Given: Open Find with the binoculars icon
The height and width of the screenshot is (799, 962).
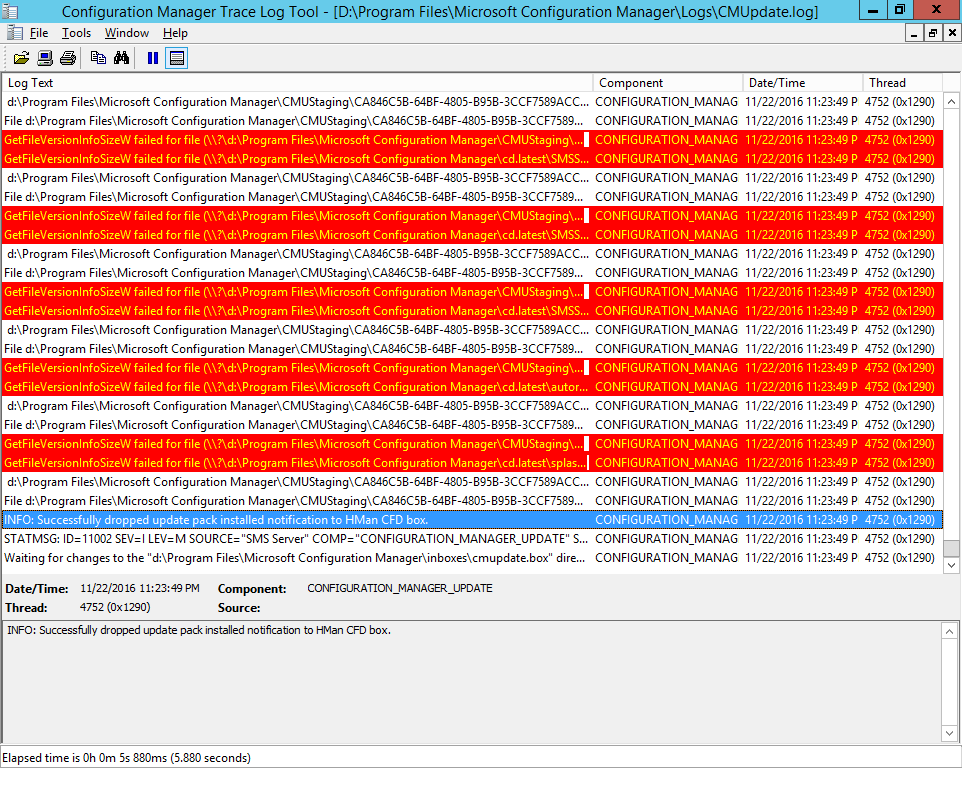Looking at the screenshot, I should pyautogui.click(x=121, y=58).
